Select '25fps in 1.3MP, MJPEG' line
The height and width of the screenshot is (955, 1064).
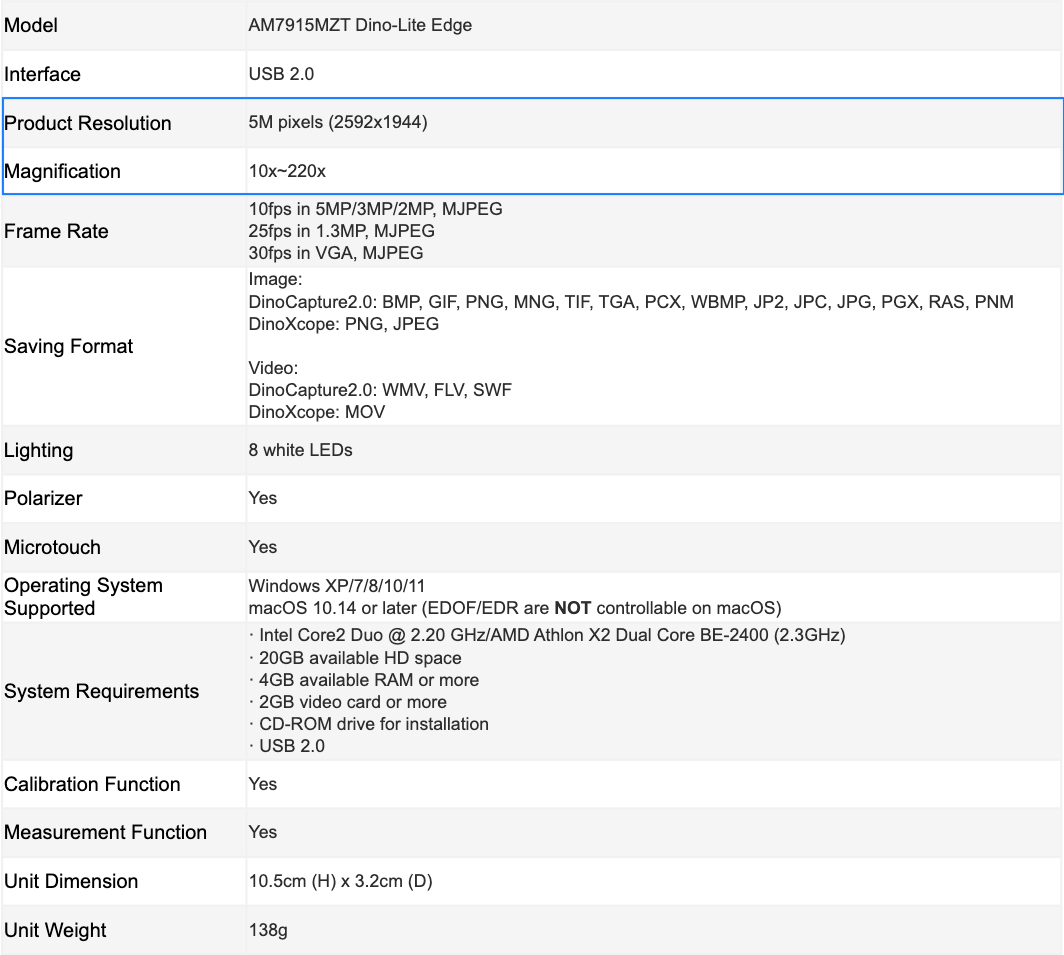click(x=341, y=231)
